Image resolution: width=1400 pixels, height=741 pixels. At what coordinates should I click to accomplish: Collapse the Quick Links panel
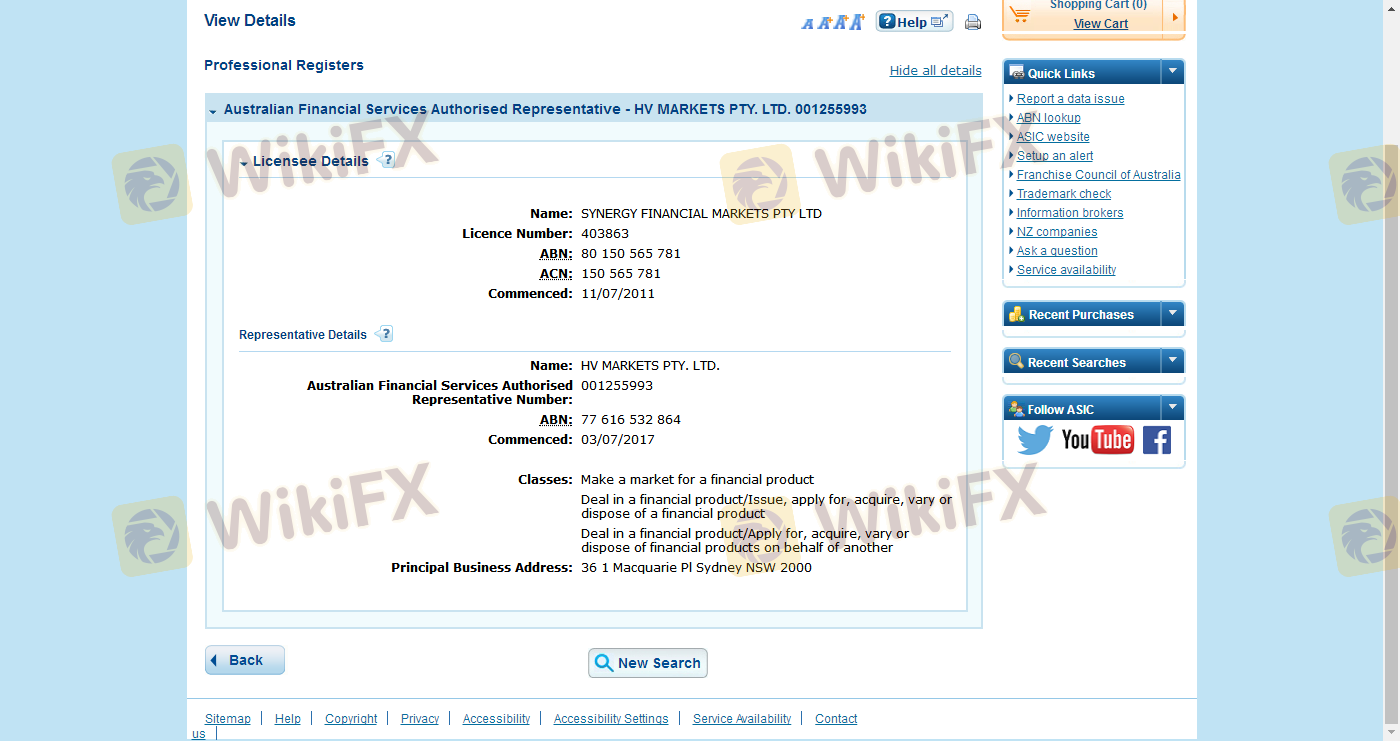1172,72
